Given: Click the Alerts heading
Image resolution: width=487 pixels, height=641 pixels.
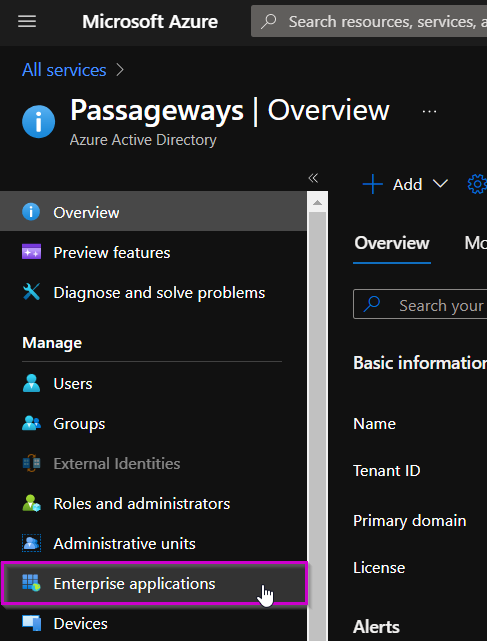Looking at the screenshot, I should tap(376, 627).
